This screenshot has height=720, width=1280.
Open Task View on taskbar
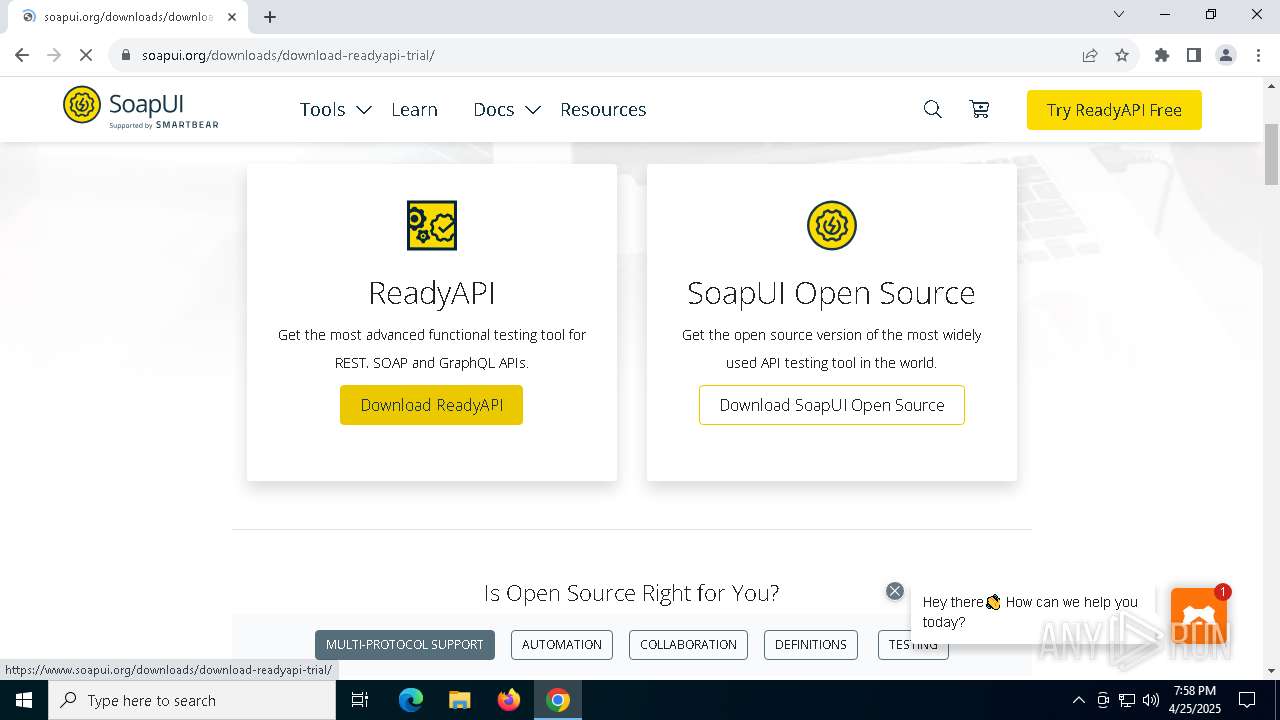pyautogui.click(x=360, y=700)
